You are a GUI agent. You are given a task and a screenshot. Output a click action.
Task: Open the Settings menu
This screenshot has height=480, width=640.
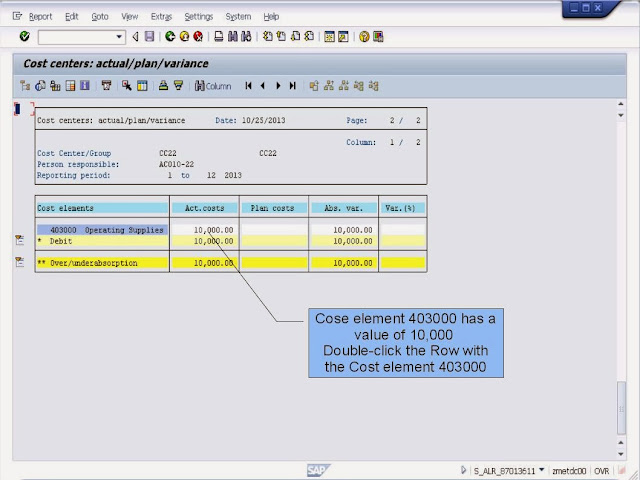[x=199, y=17]
